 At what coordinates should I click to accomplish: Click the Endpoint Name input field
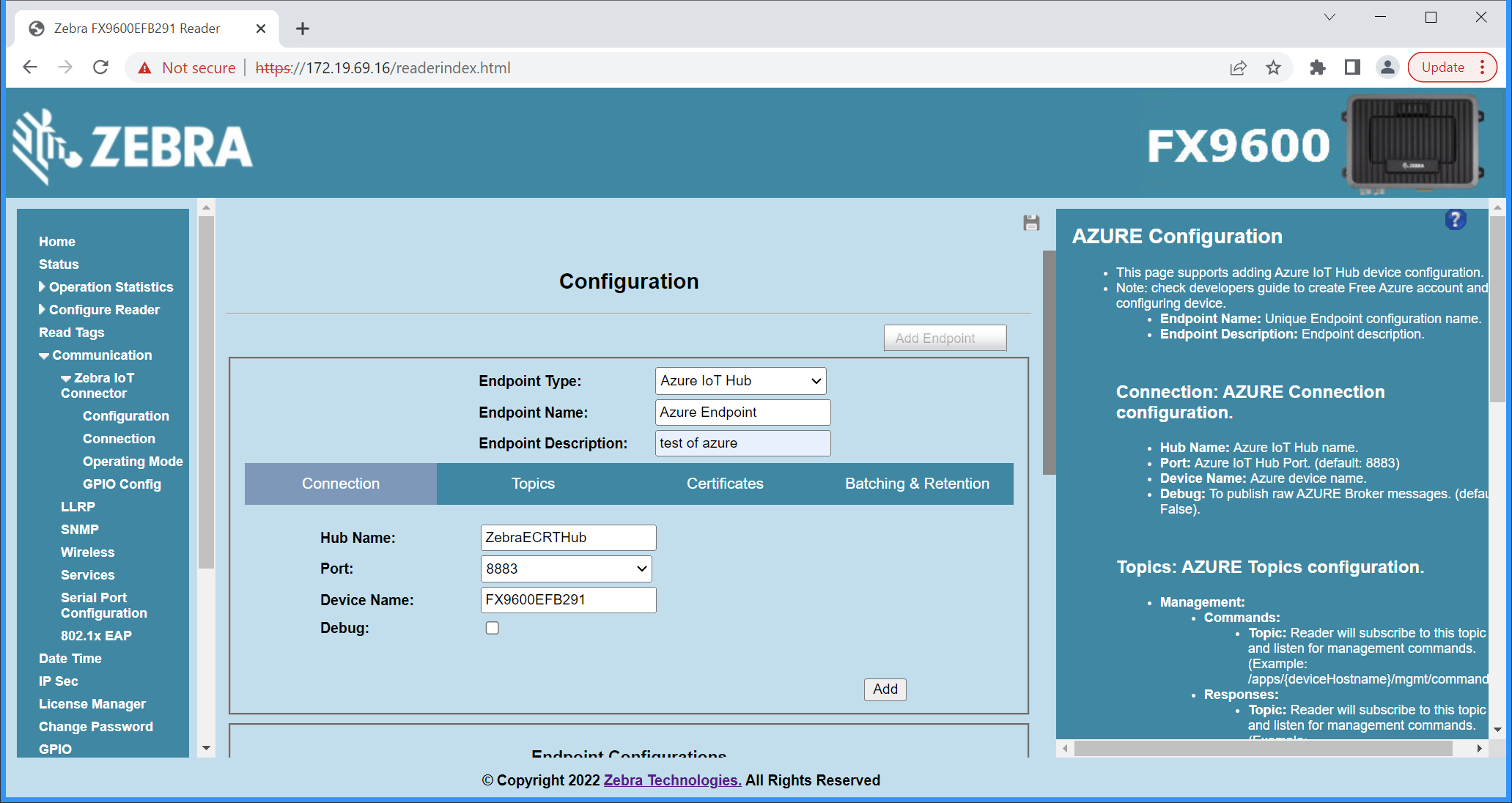point(742,412)
